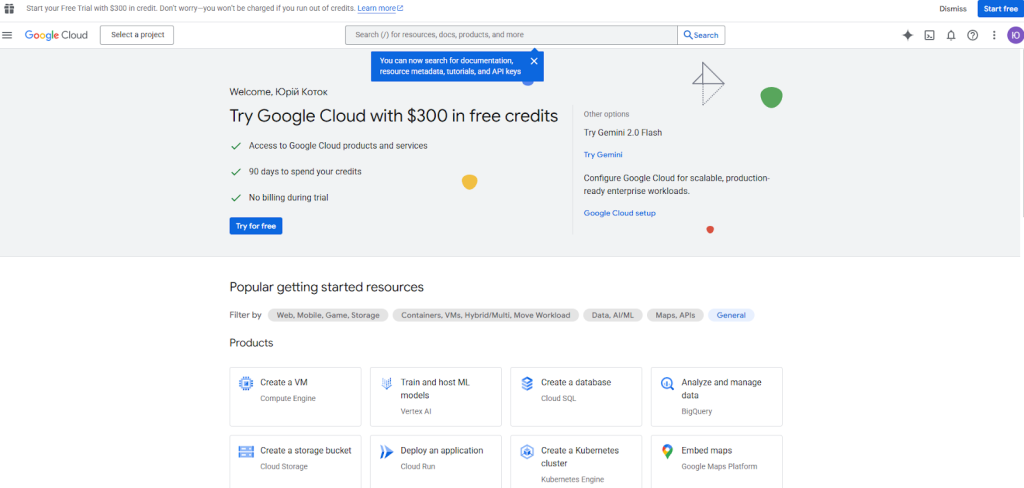Image resolution: width=1024 pixels, height=488 pixels.
Task: Close the blue search tip popup
Action: [x=534, y=61]
